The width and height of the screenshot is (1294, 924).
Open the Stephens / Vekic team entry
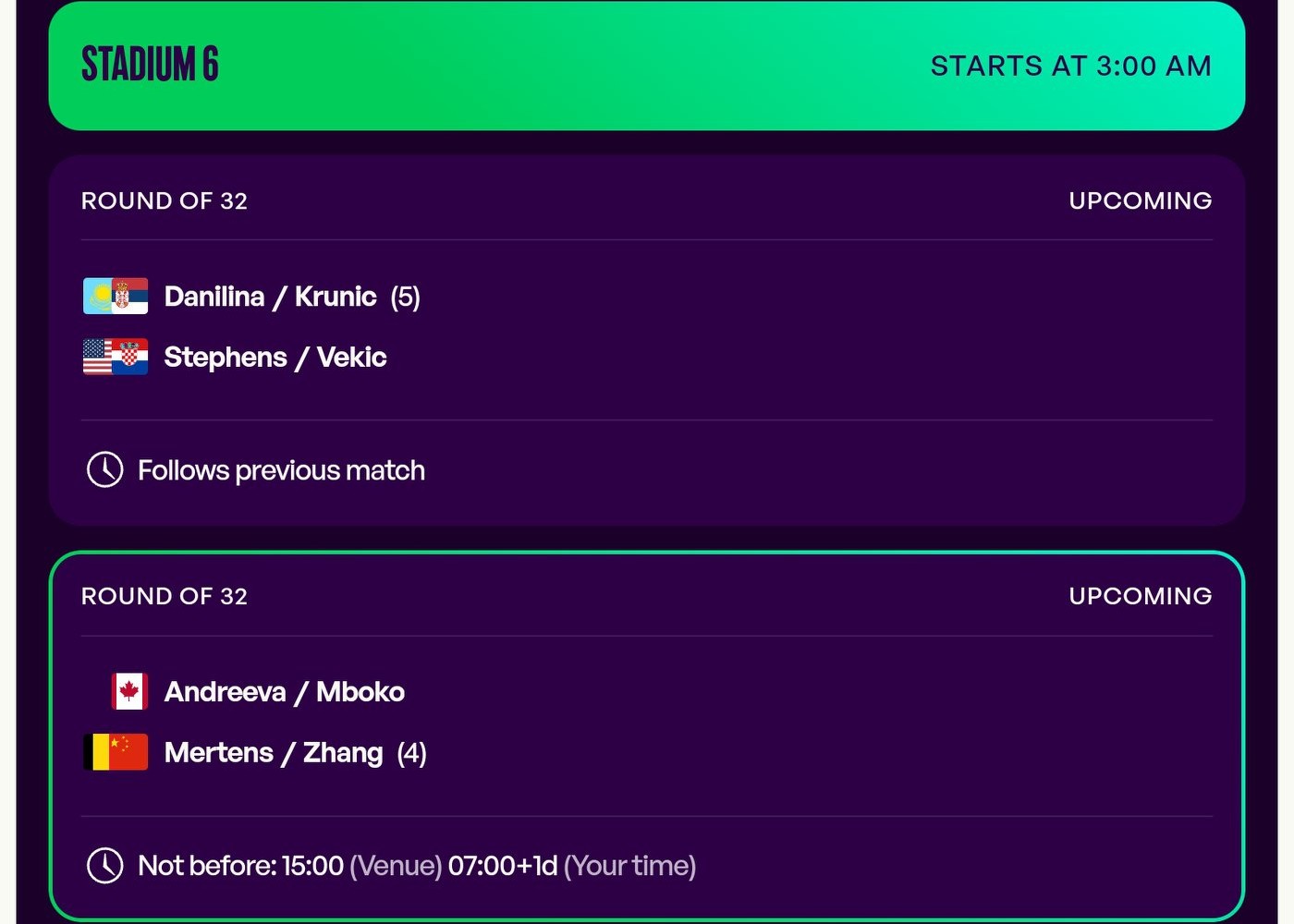click(x=275, y=358)
